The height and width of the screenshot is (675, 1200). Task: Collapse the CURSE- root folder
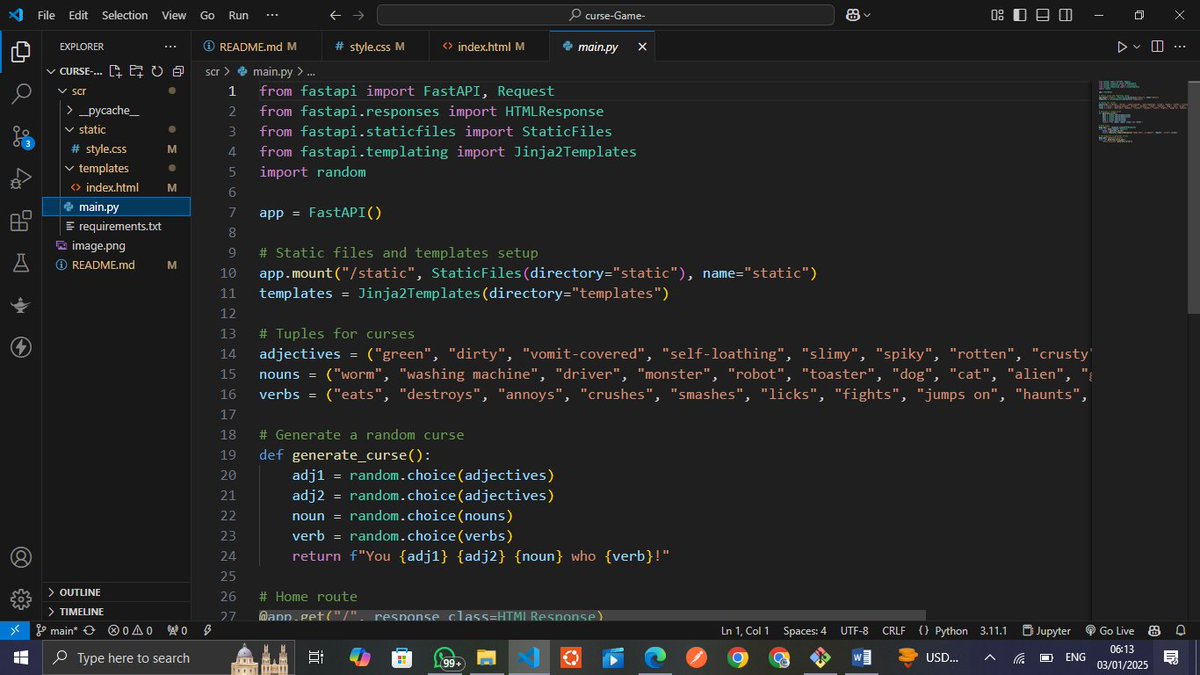[x=52, y=71]
